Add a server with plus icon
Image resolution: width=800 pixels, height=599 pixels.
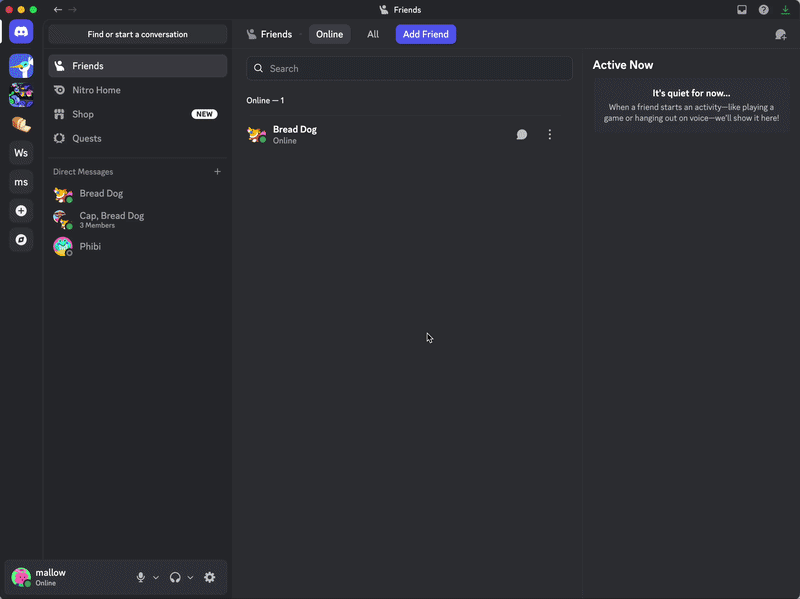coord(21,211)
